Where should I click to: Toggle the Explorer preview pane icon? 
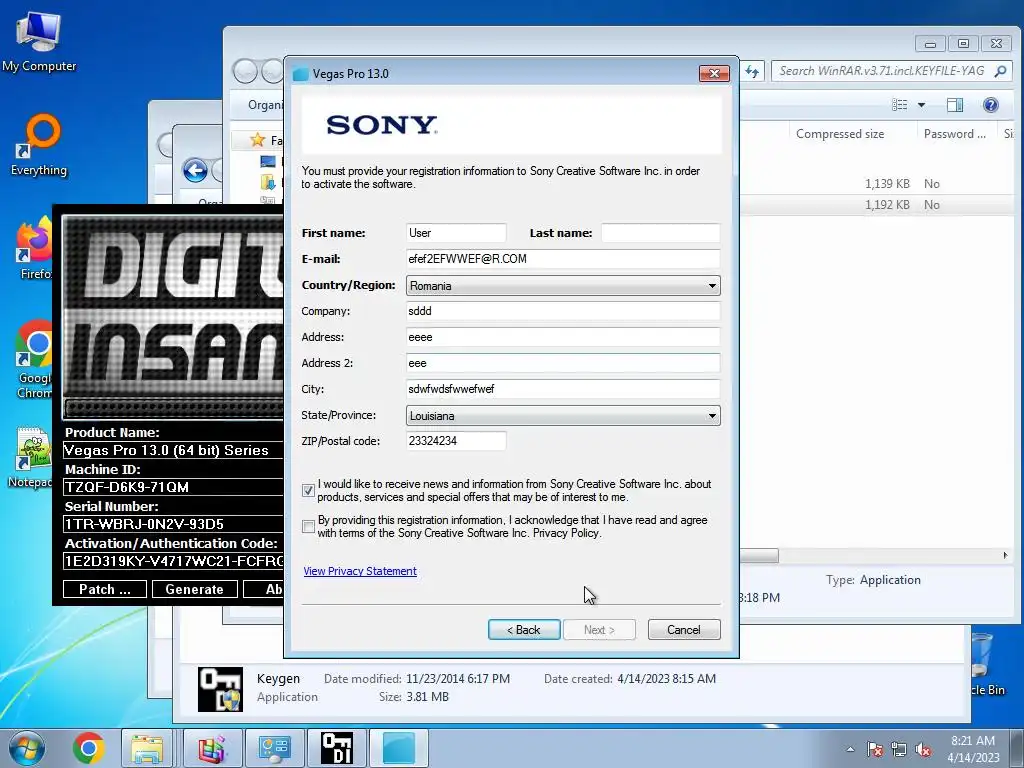click(955, 104)
